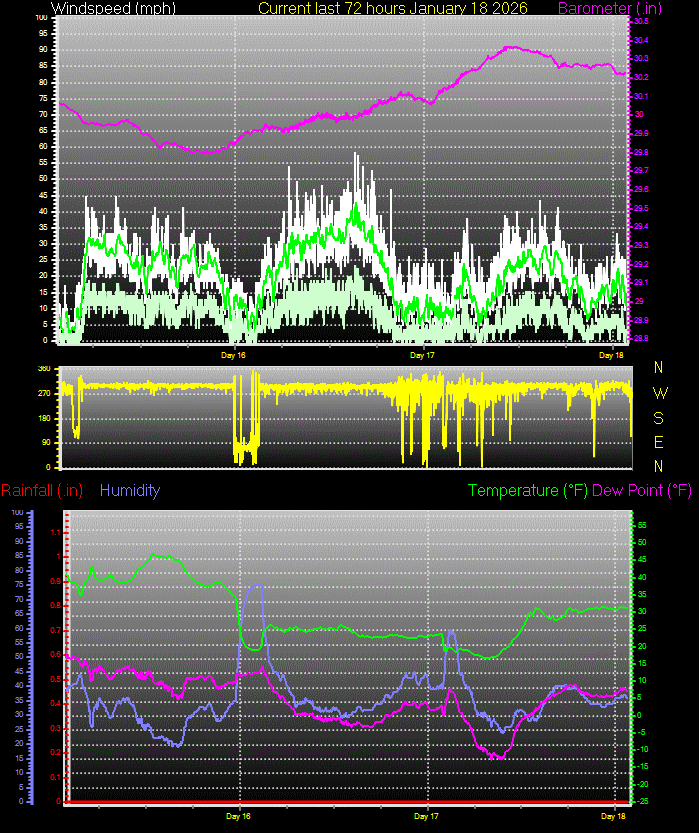
Task: Click Day 16 marker under temperature graph
Action: pos(238,816)
